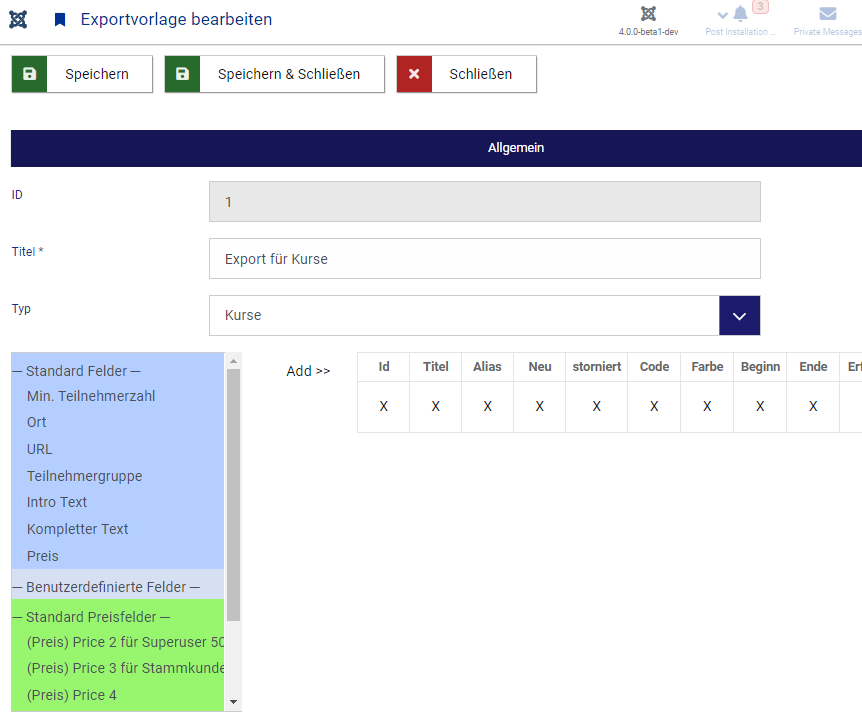
Task: Switch to the Allgemein tab
Action: point(515,148)
